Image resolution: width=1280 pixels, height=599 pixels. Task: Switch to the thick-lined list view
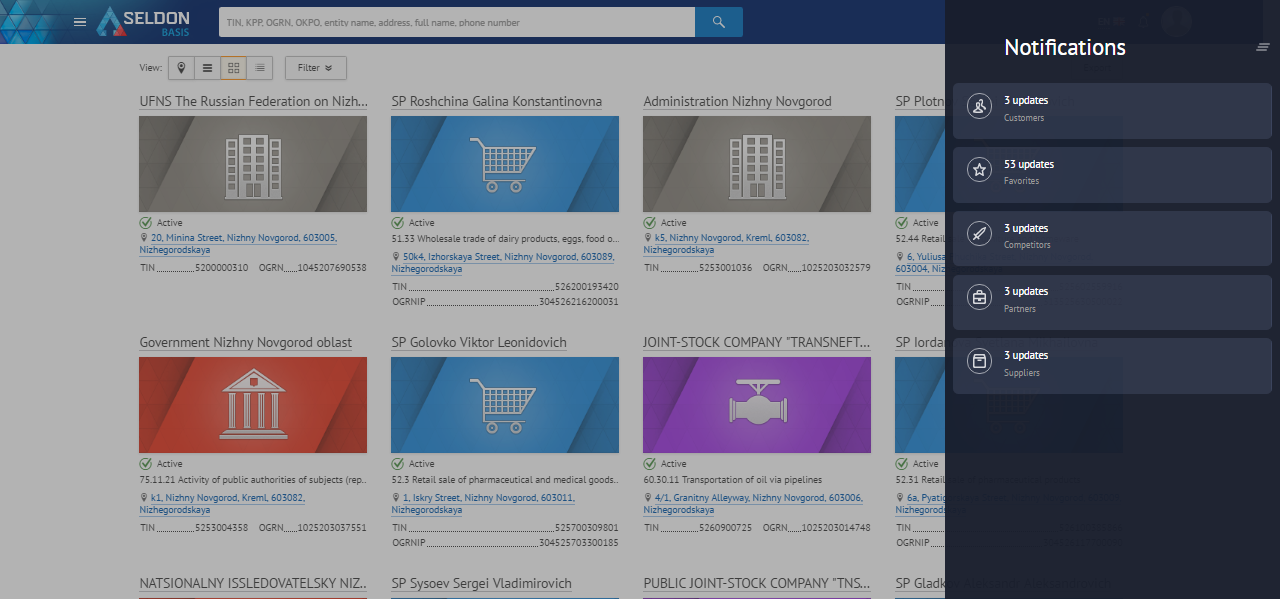(x=207, y=68)
